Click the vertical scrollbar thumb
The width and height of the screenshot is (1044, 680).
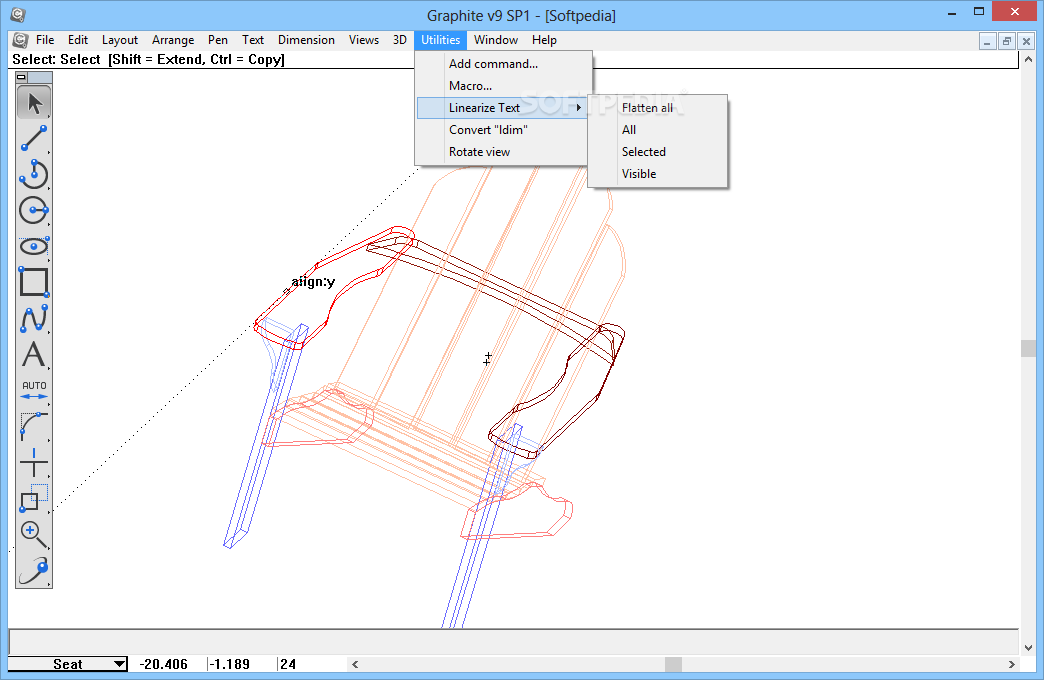click(x=1029, y=348)
